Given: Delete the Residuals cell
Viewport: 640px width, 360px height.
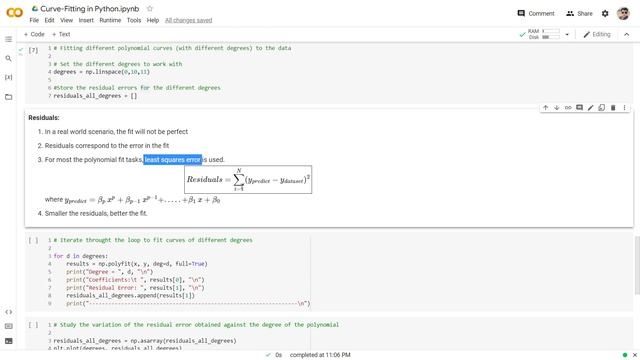Looking at the screenshot, I should pos(613,108).
